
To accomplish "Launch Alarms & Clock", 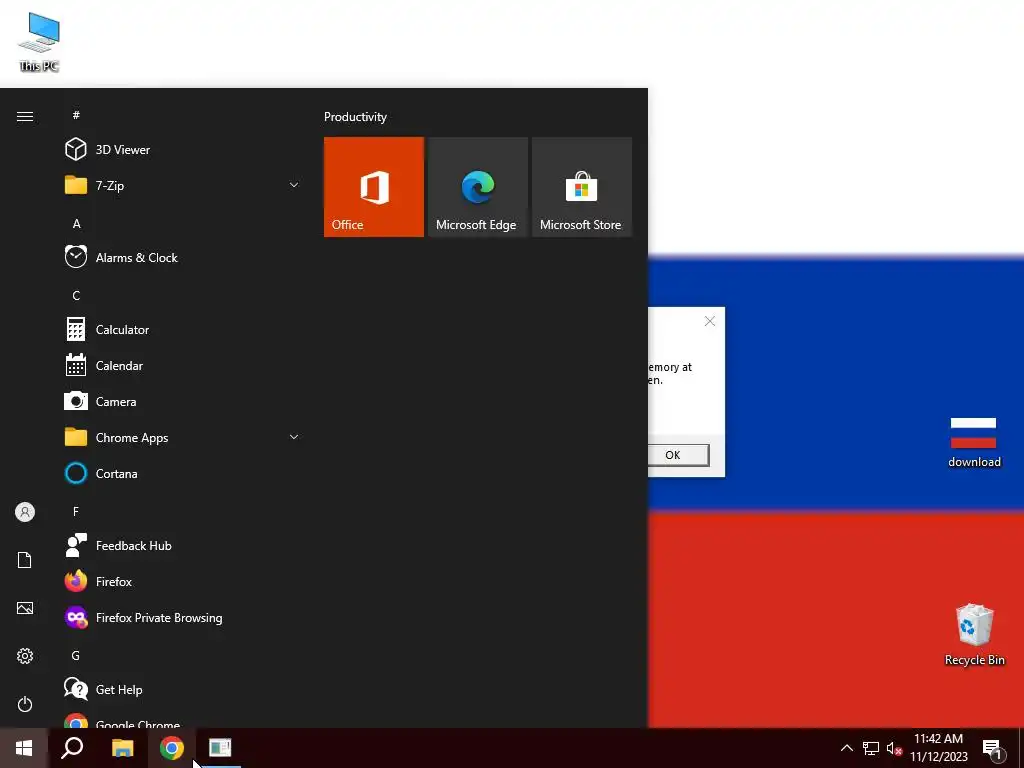I will point(183,257).
